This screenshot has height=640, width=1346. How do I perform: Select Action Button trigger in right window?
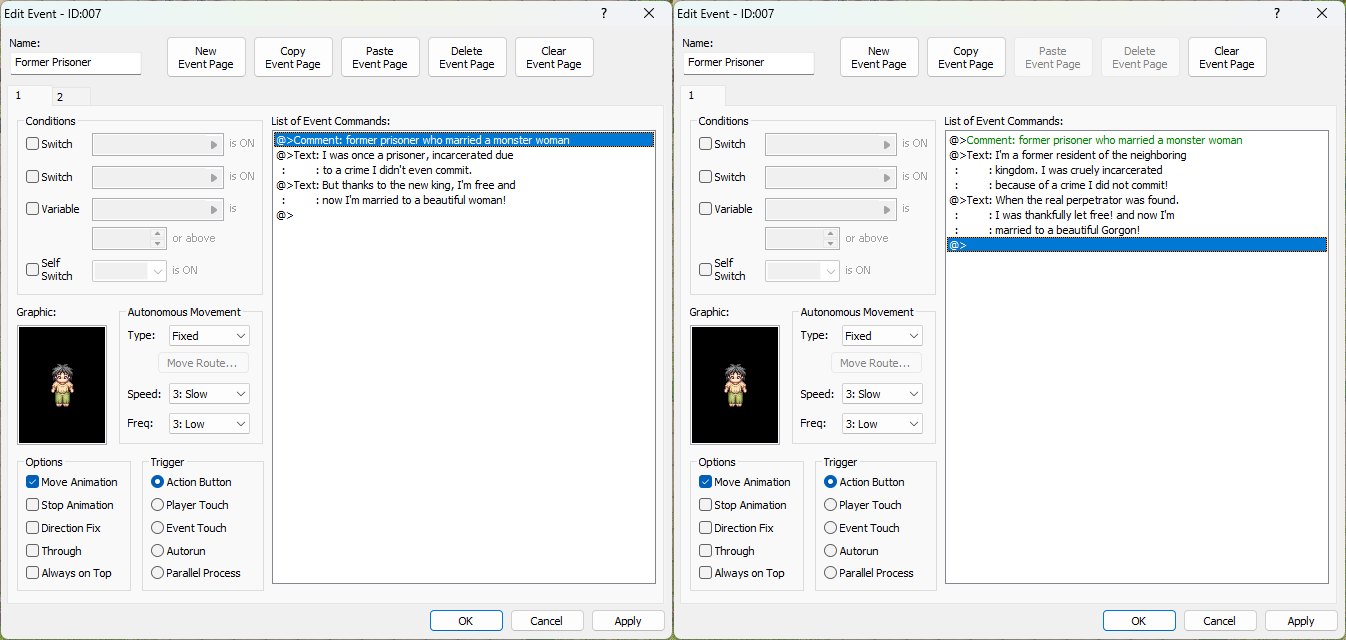(830, 482)
